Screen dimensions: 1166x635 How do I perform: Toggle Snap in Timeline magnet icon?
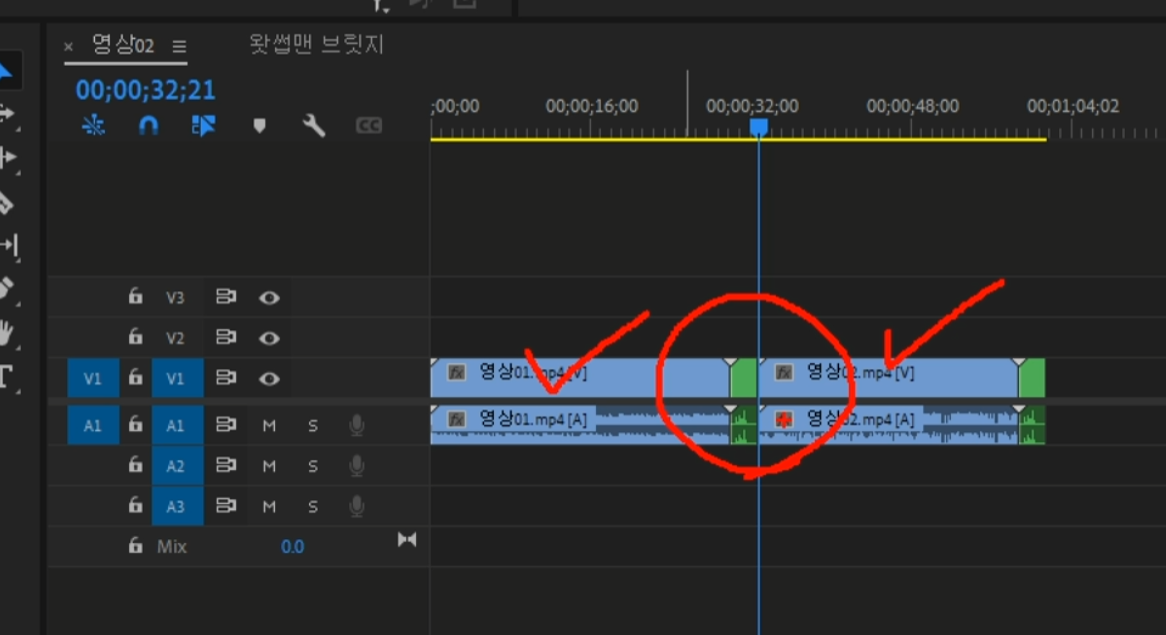tap(148, 126)
